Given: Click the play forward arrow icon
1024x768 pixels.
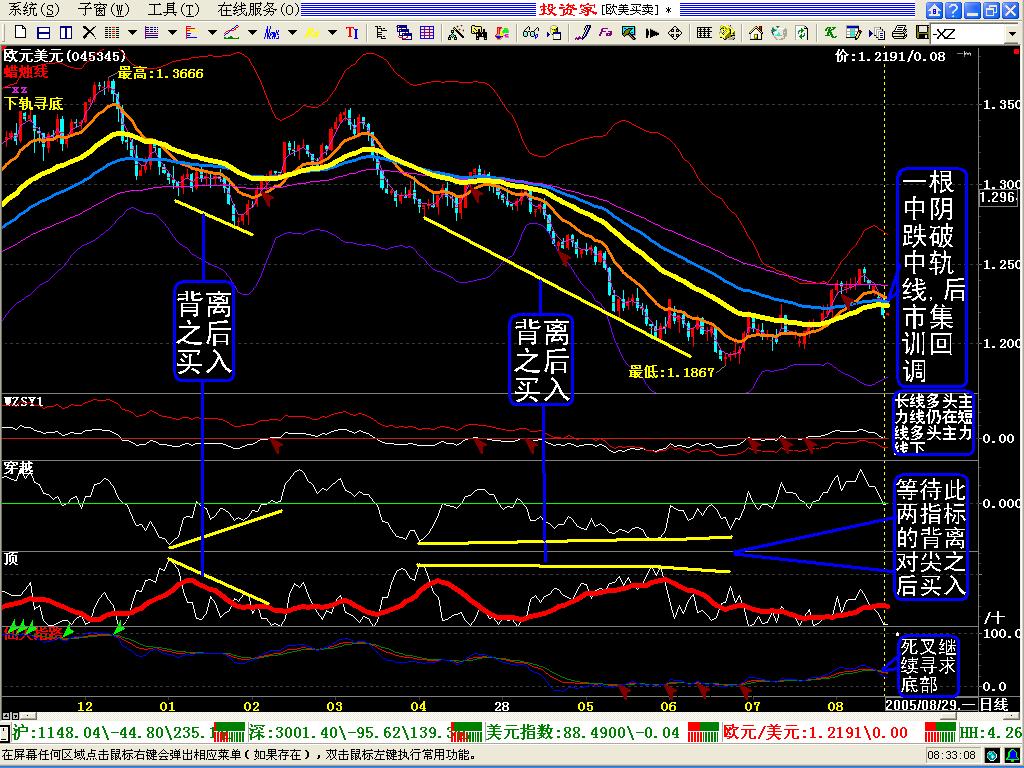Looking at the screenshot, I should tap(652, 33).
